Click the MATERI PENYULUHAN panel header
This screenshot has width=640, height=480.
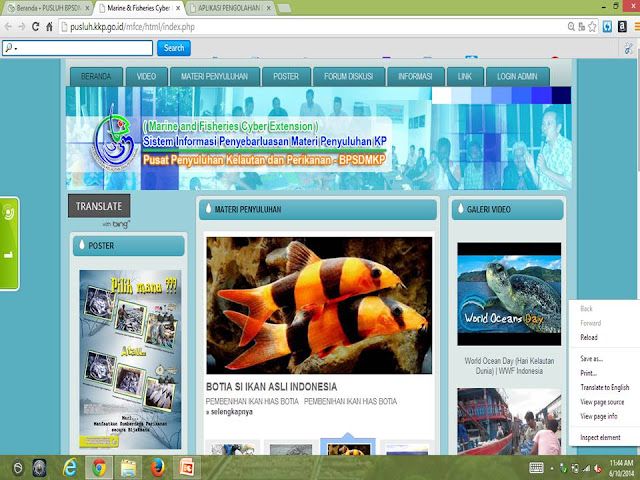[x=318, y=209]
